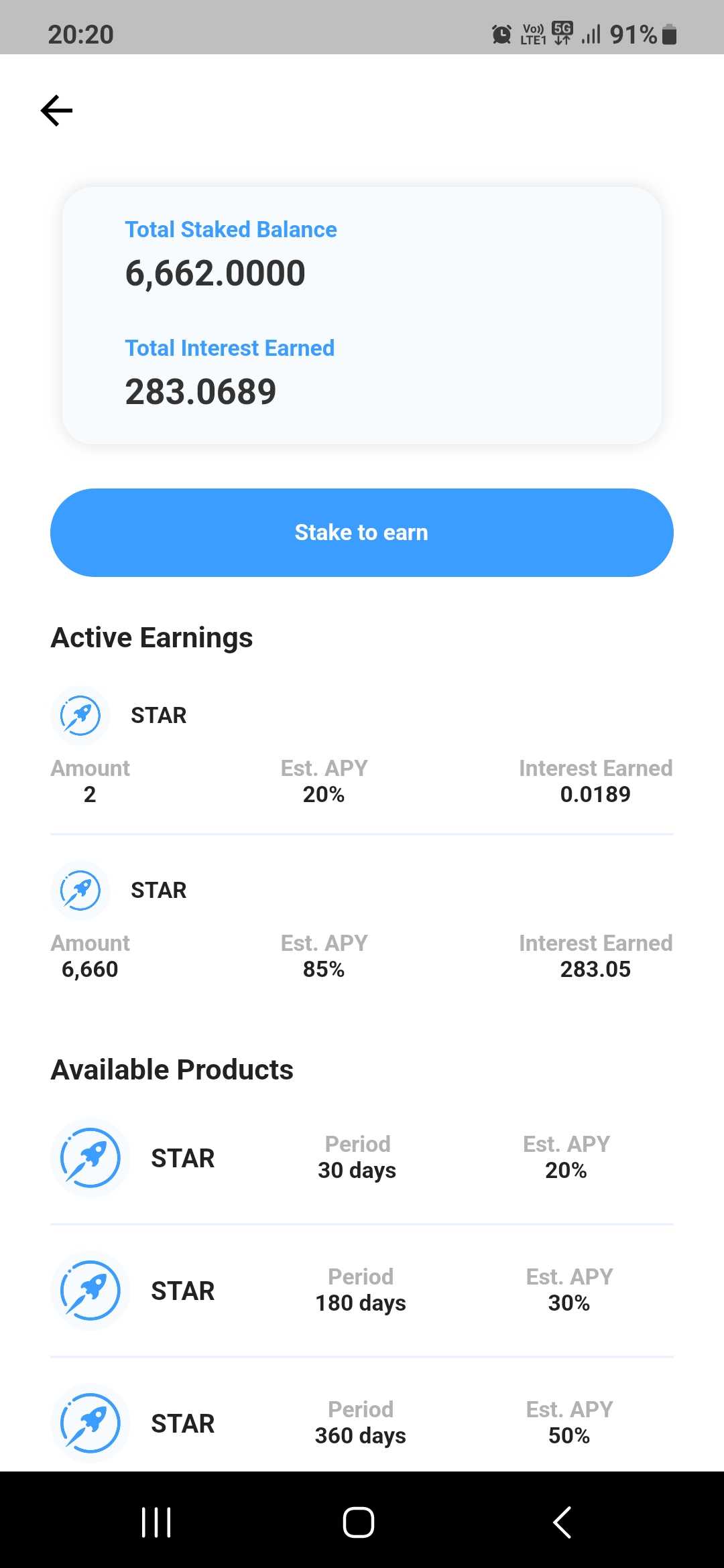Tap the 50% Est. APY value

pos(568,1436)
